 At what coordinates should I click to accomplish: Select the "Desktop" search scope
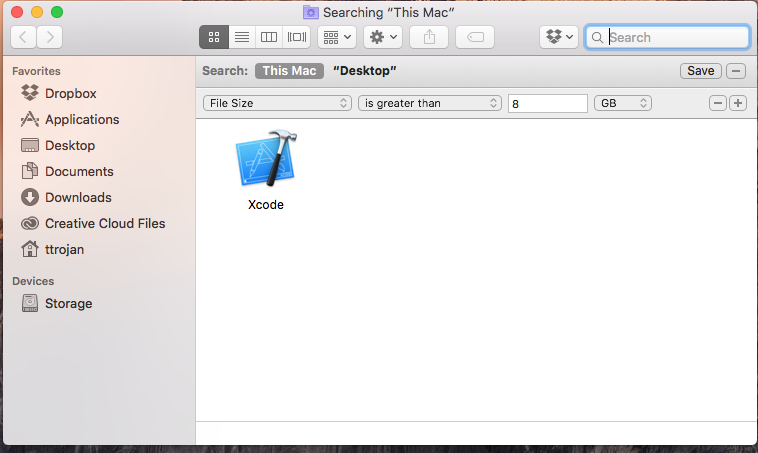[x=364, y=71]
